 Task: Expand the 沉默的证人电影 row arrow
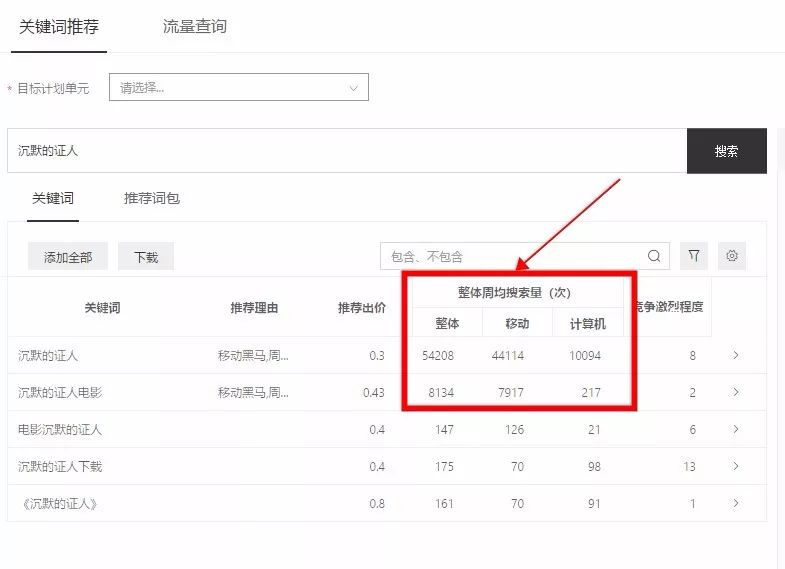point(736,392)
